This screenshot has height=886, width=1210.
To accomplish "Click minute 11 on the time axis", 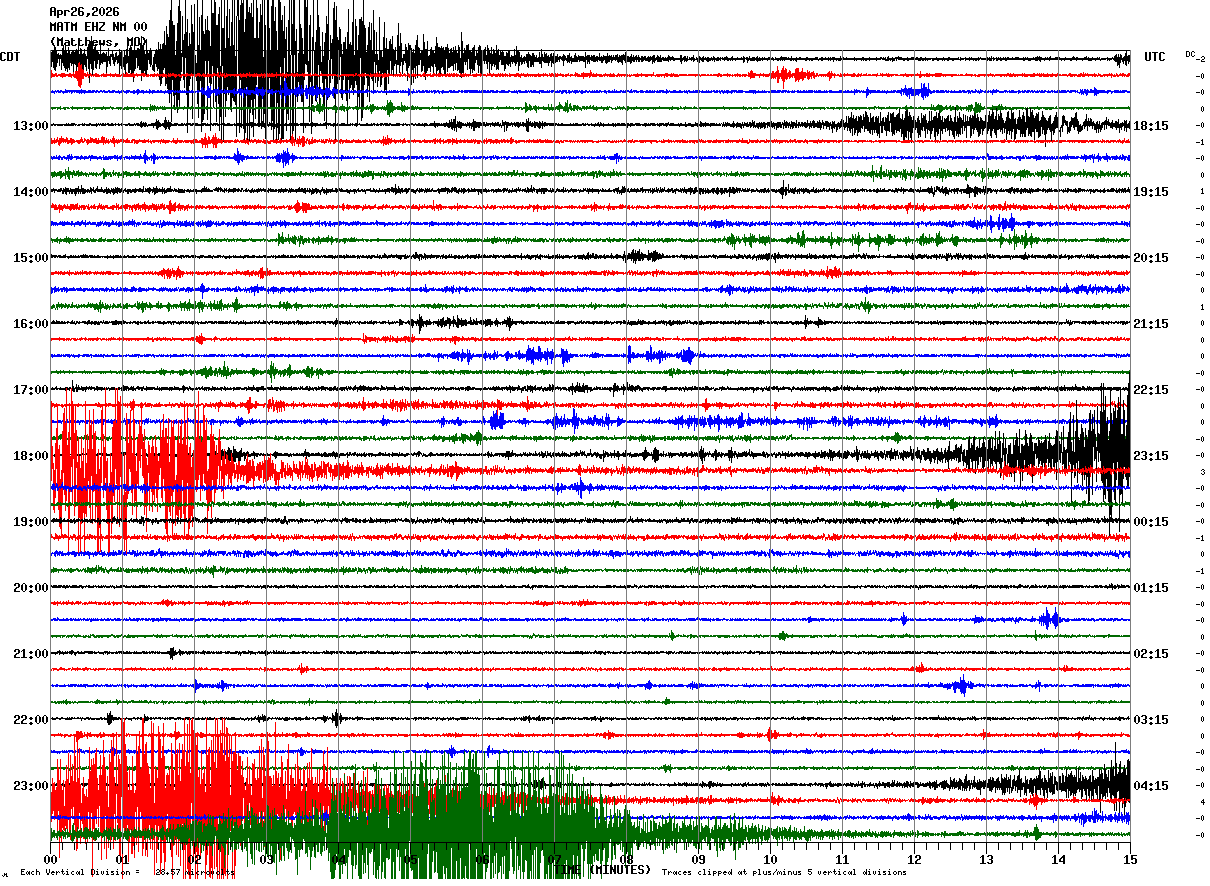I will (x=843, y=859).
